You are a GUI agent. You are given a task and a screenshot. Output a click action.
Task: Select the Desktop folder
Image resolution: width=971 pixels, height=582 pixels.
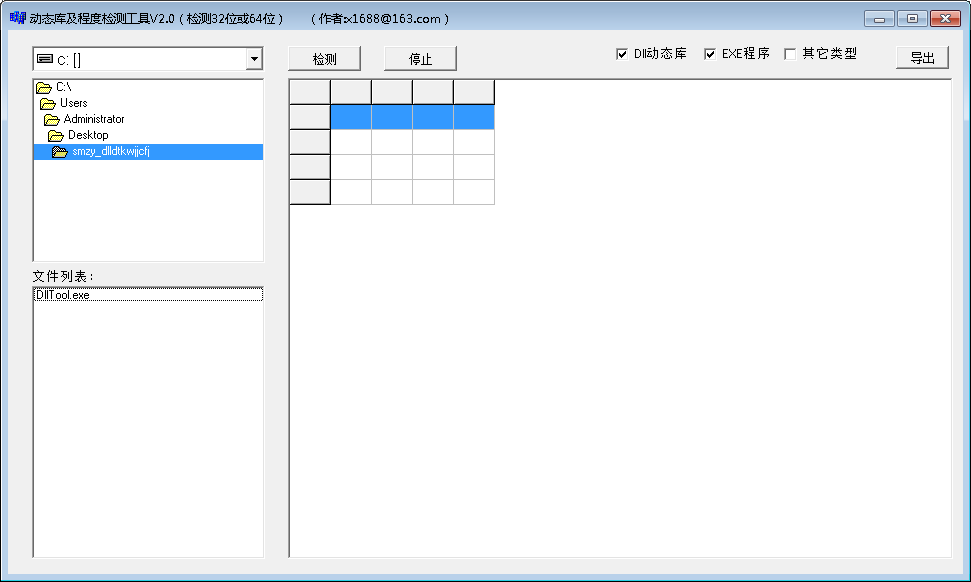[148, 135]
